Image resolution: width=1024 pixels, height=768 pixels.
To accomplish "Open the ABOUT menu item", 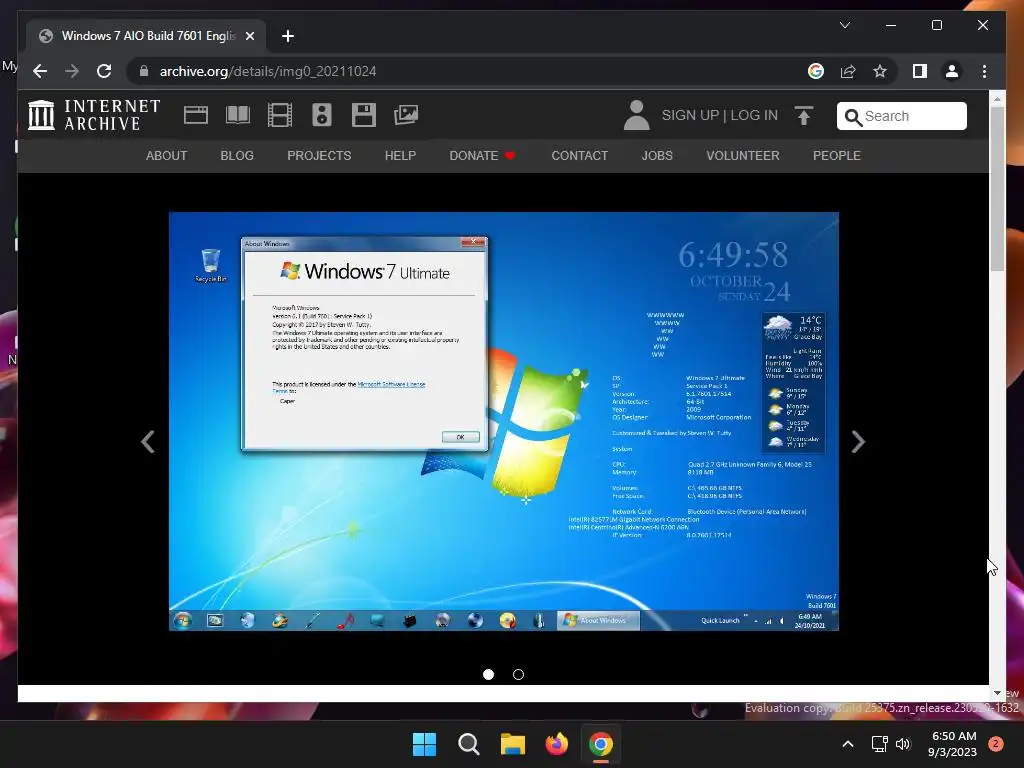I will [x=167, y=155].
